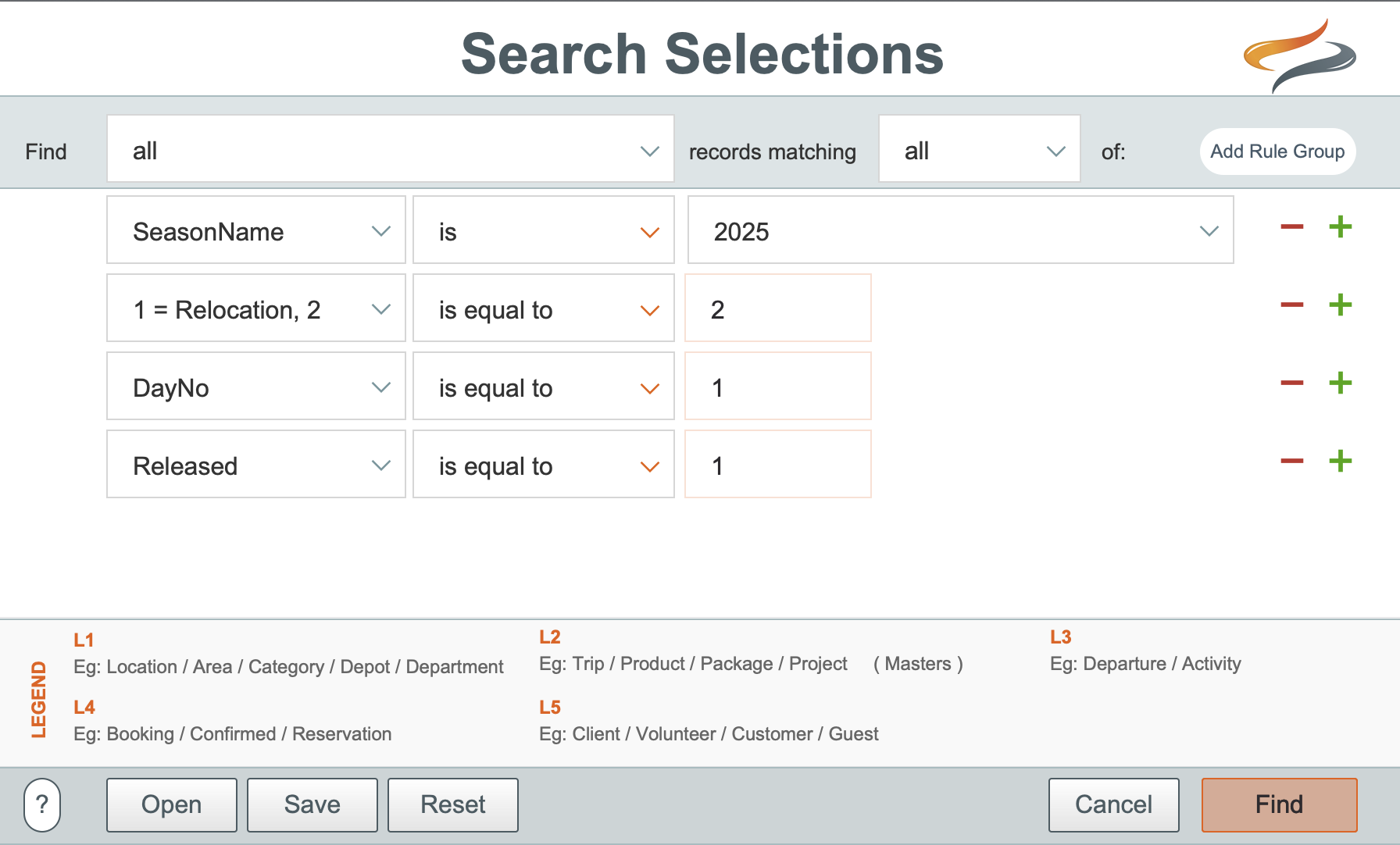
Task: Open the records matching 'all' dropdown
Action: (x=980, y=149)
